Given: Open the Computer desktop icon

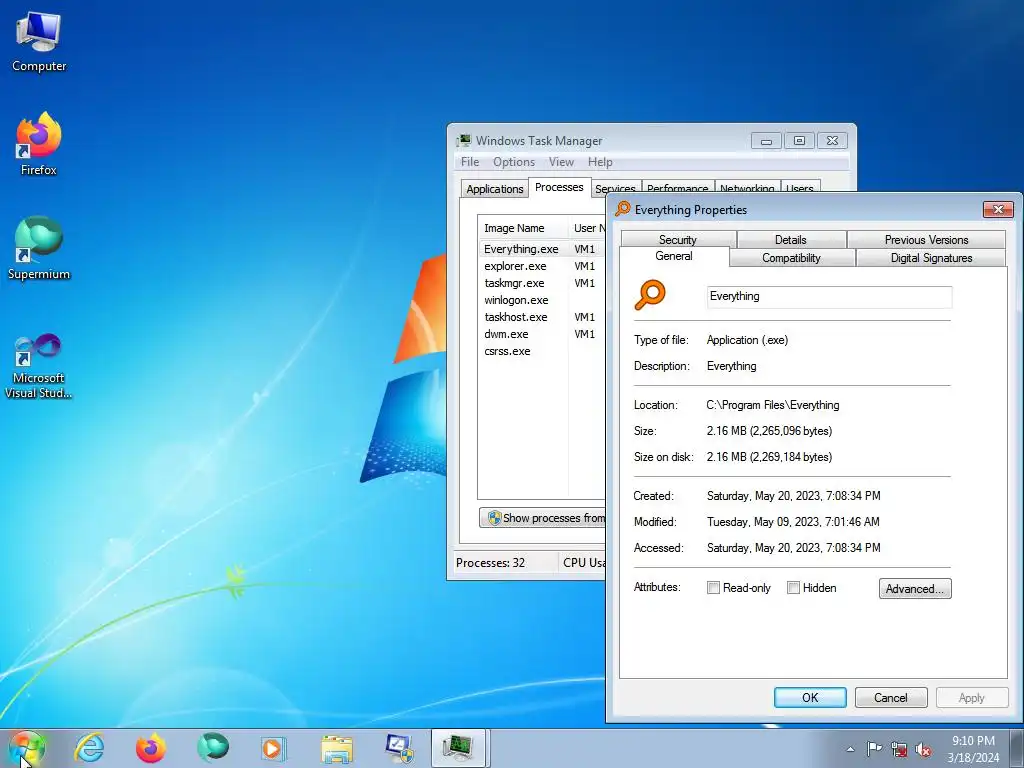Looking at the screenshot, I should coord(39,41).
